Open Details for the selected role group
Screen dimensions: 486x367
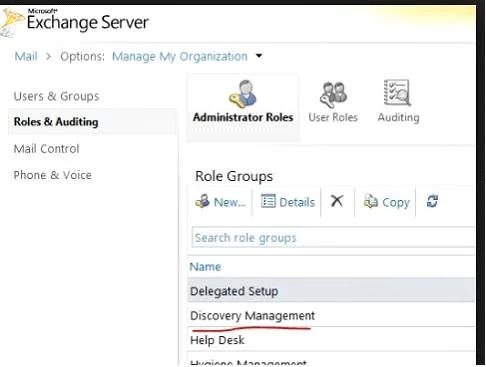coord(288,202)
